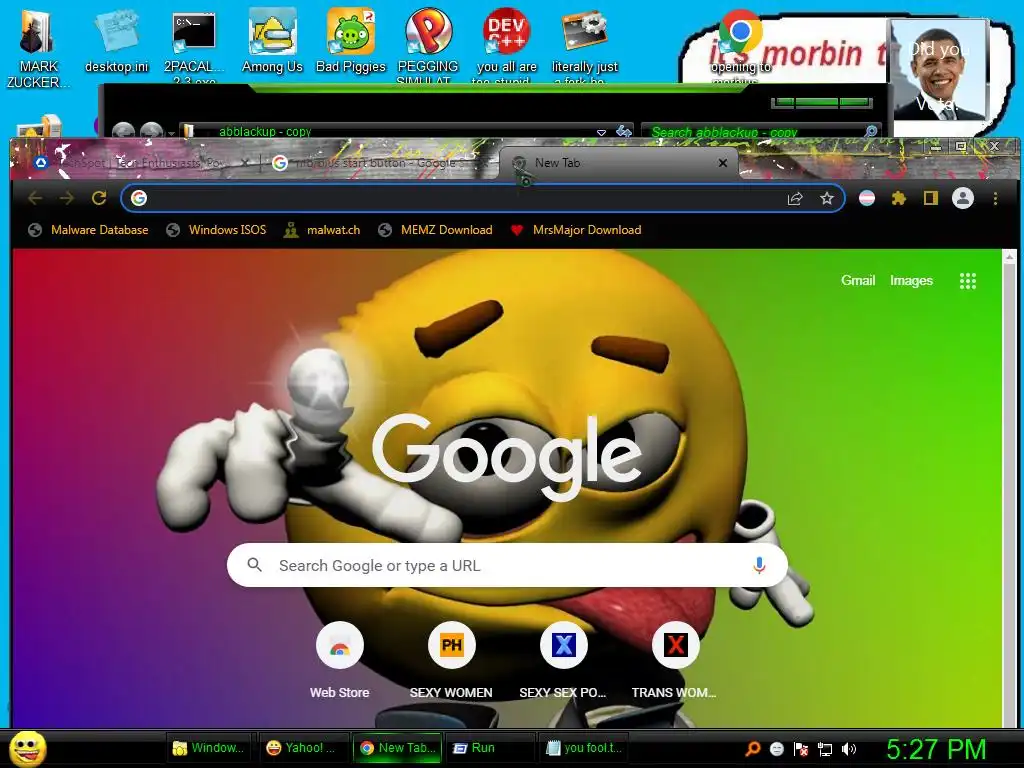Screen dimensions: 1024x768
Task: Reload the page with refresh icon
Action: tap(99, 198)
